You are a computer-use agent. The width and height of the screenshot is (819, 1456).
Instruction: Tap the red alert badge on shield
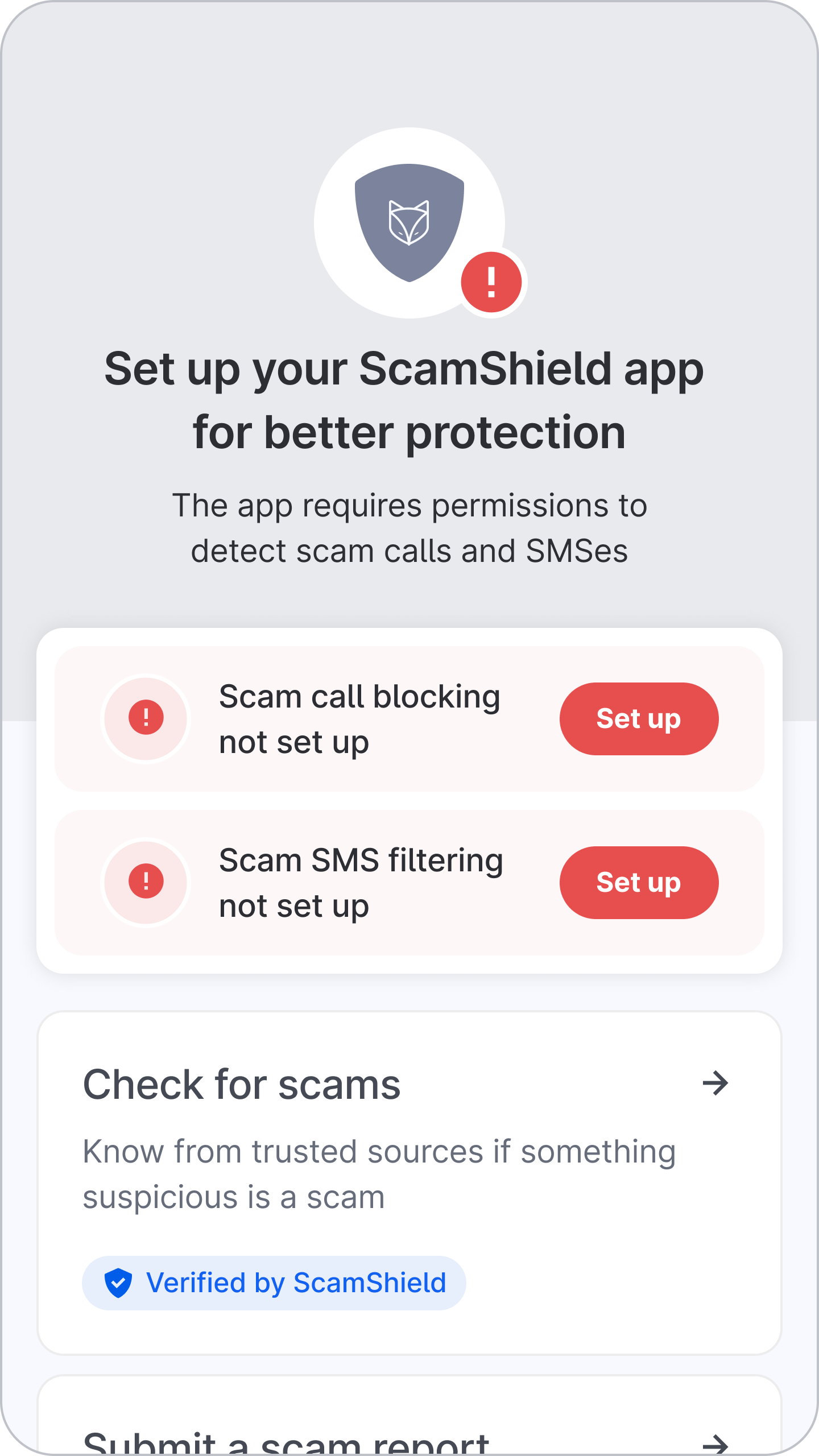pos(491,282)
